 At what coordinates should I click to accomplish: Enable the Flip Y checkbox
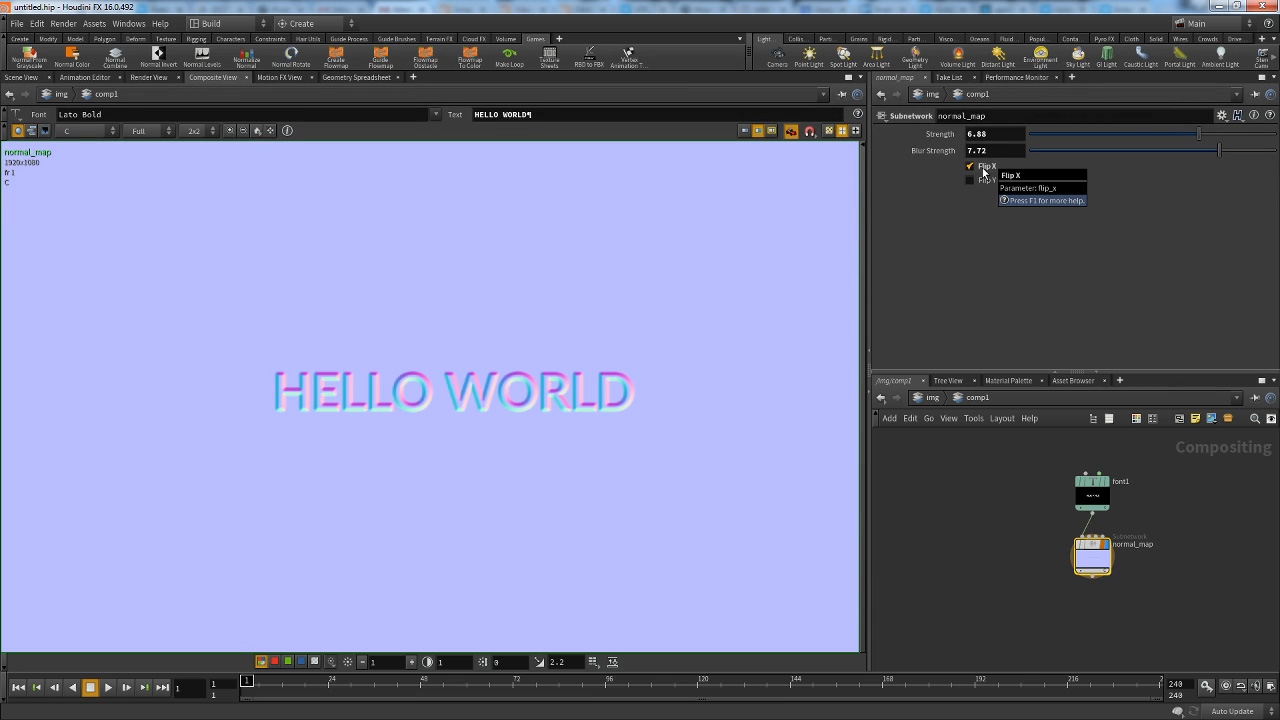pyautogui.click(x=969, y=180)
